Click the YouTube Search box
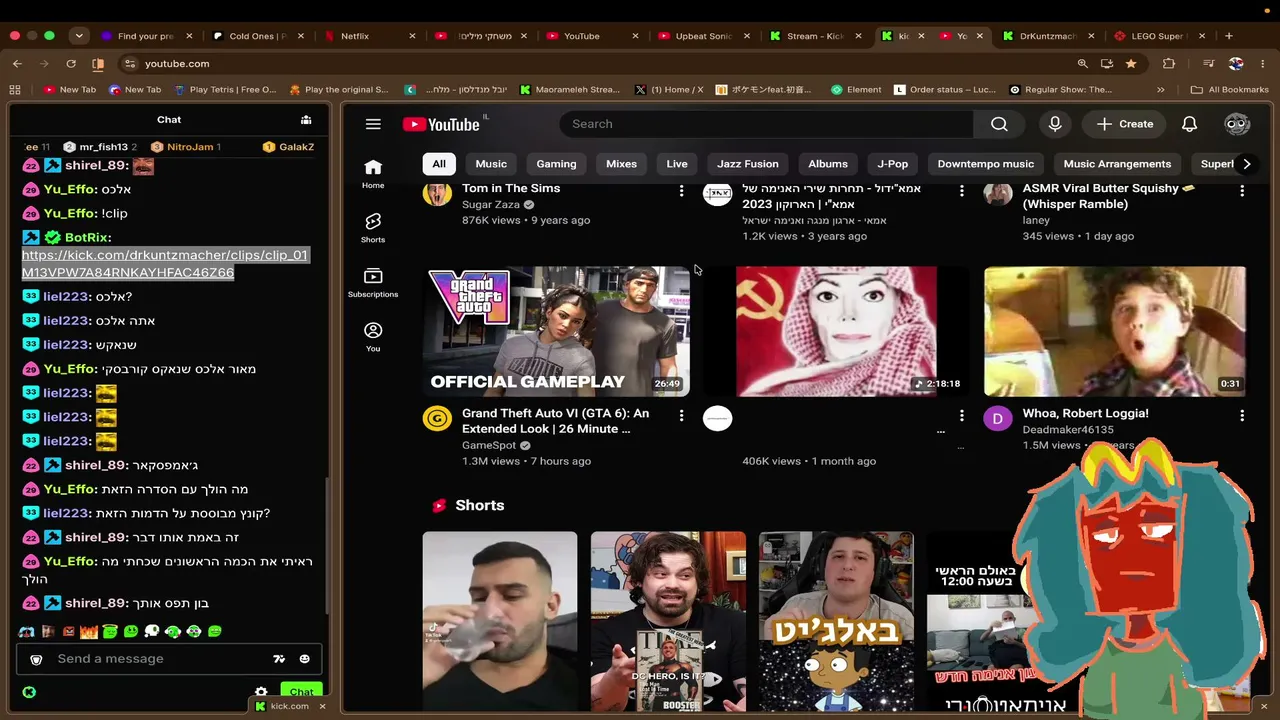The width and height of the screenshot is (1280, 720). pos(767,124)
